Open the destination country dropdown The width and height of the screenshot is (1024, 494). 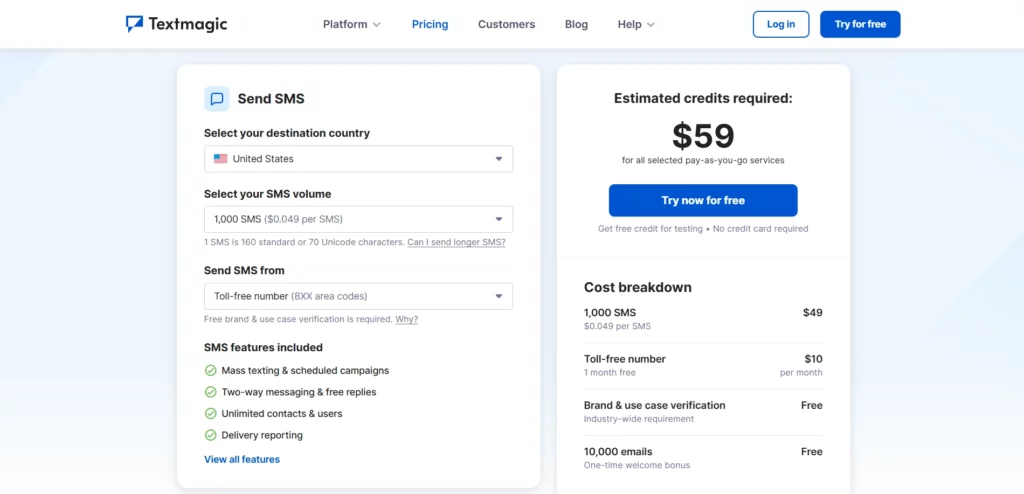(x=359, y=159)
